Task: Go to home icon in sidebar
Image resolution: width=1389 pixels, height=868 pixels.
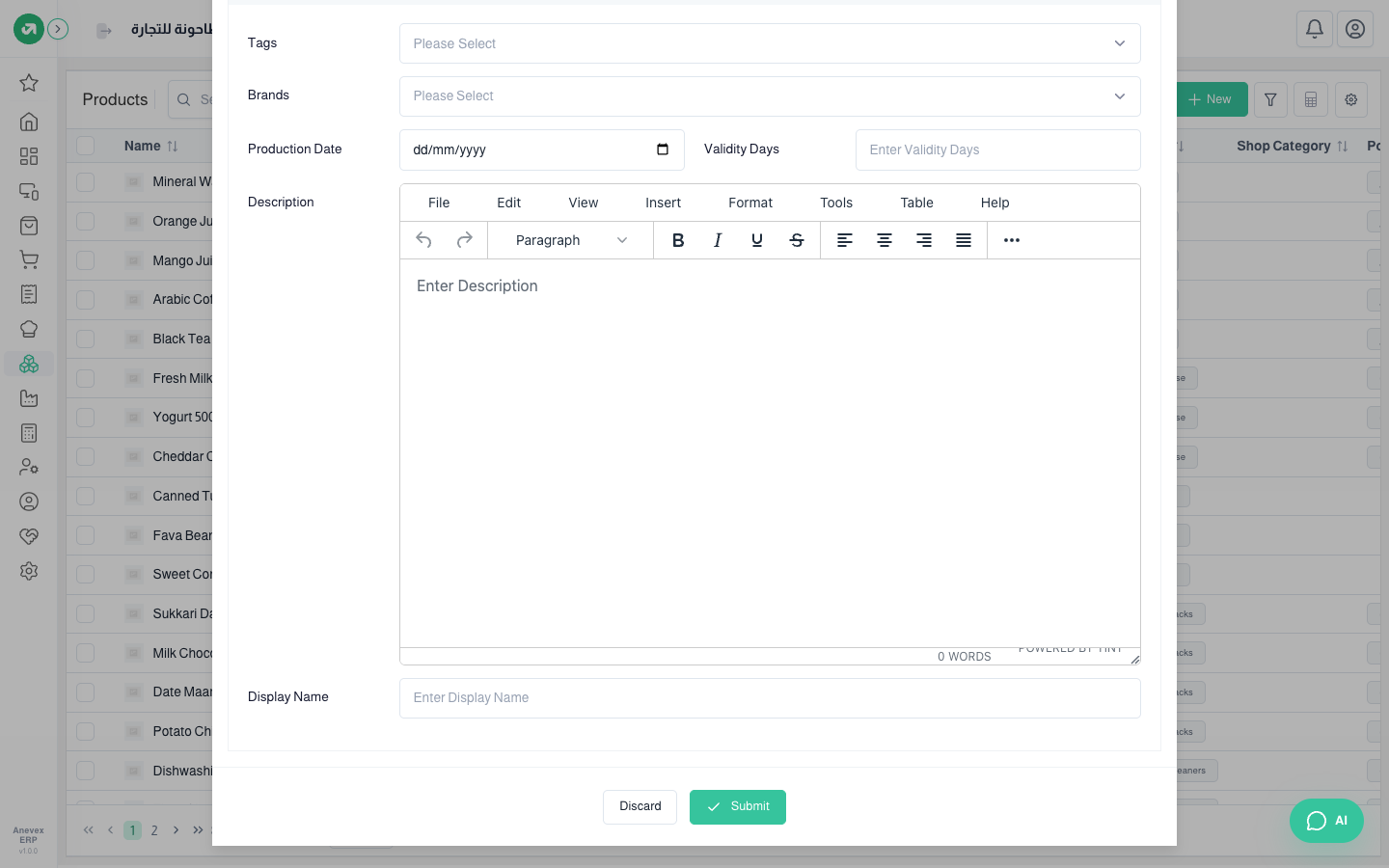Action: click(x=29, y=122)
